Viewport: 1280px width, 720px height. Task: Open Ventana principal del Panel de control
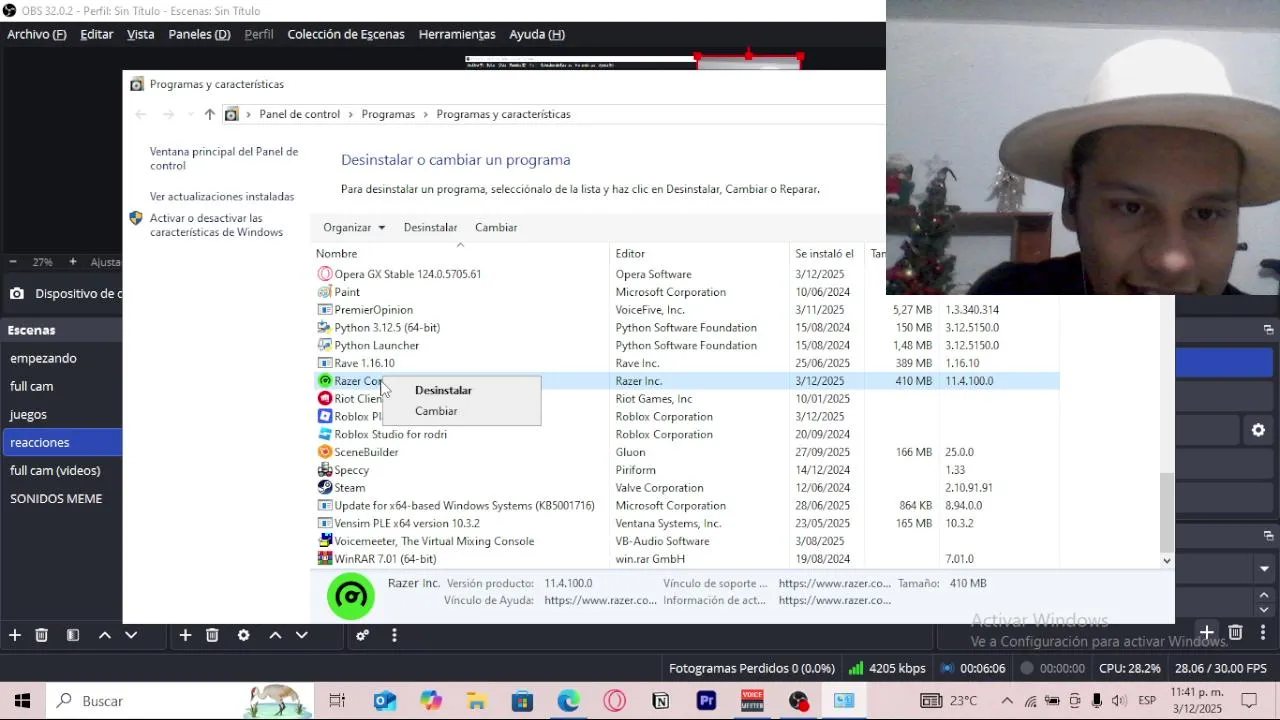tap(224, 158)
